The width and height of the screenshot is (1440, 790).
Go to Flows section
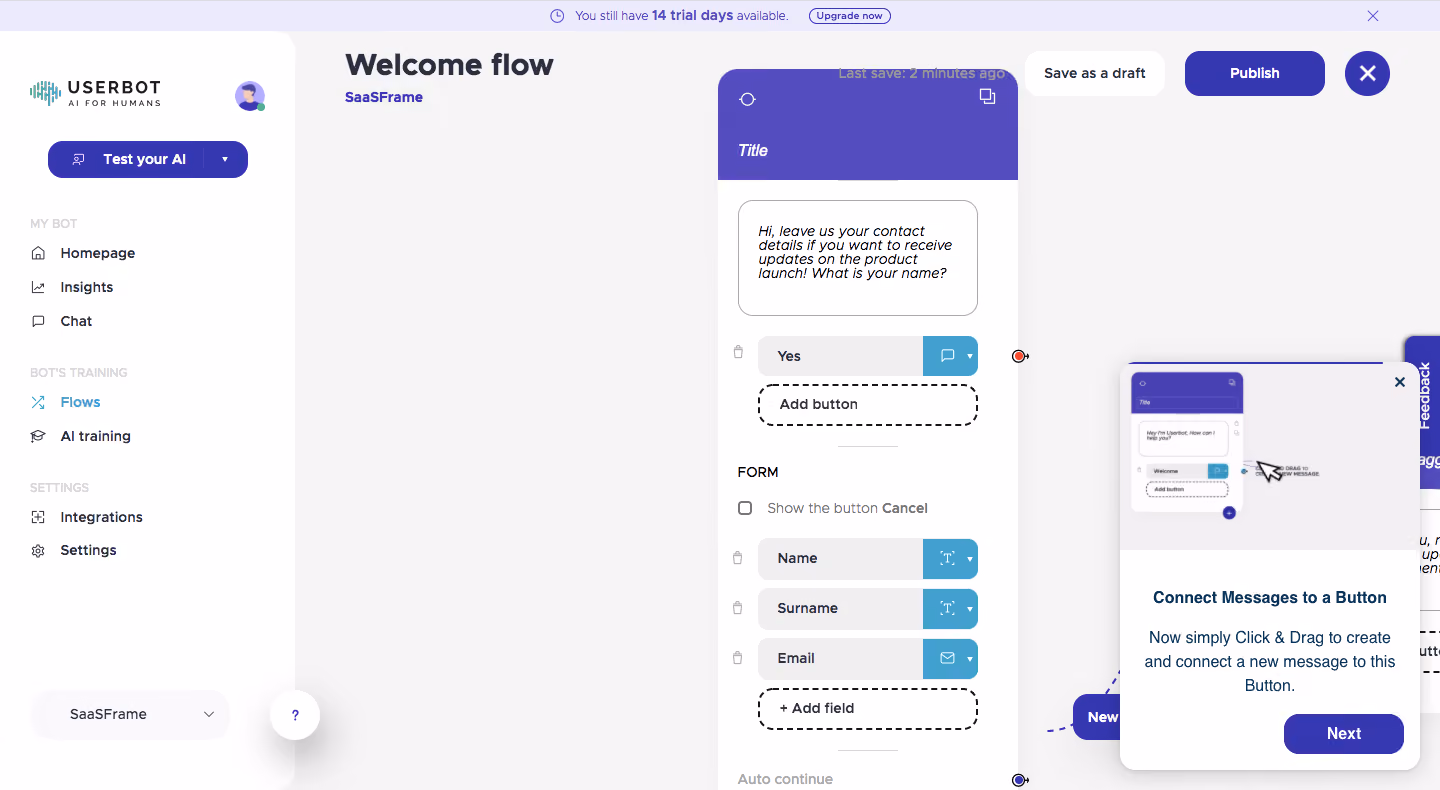click(80, 402)
